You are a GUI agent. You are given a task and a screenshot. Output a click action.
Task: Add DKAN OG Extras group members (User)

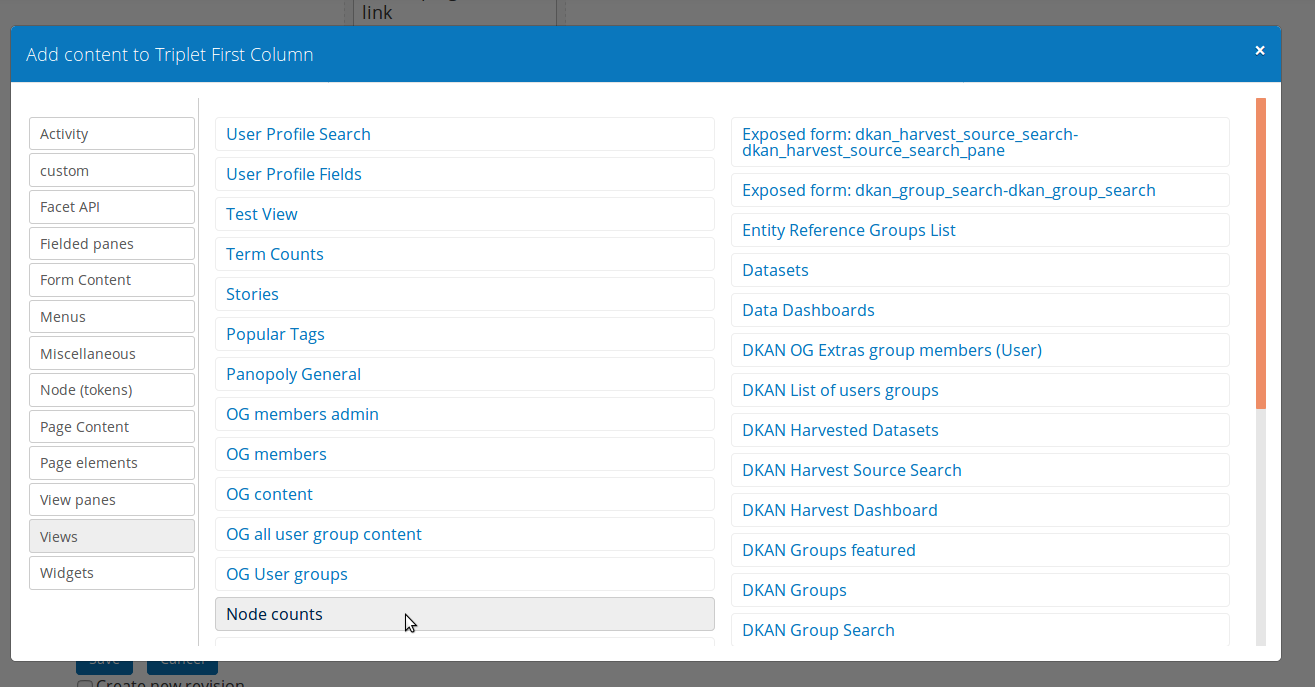tap(980, 350)
